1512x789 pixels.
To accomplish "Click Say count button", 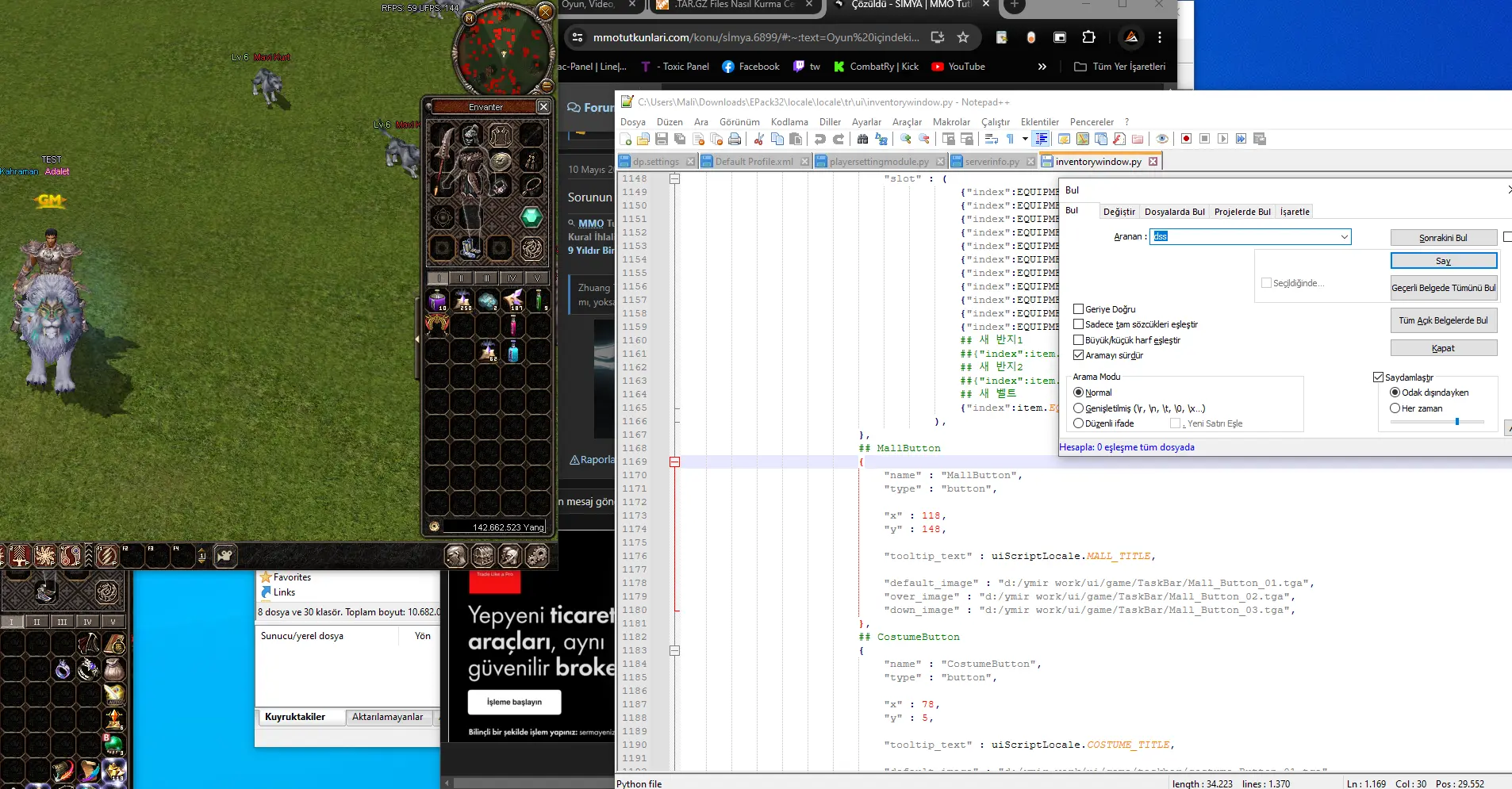I will pyautogui.click(x=1443, y=261).
